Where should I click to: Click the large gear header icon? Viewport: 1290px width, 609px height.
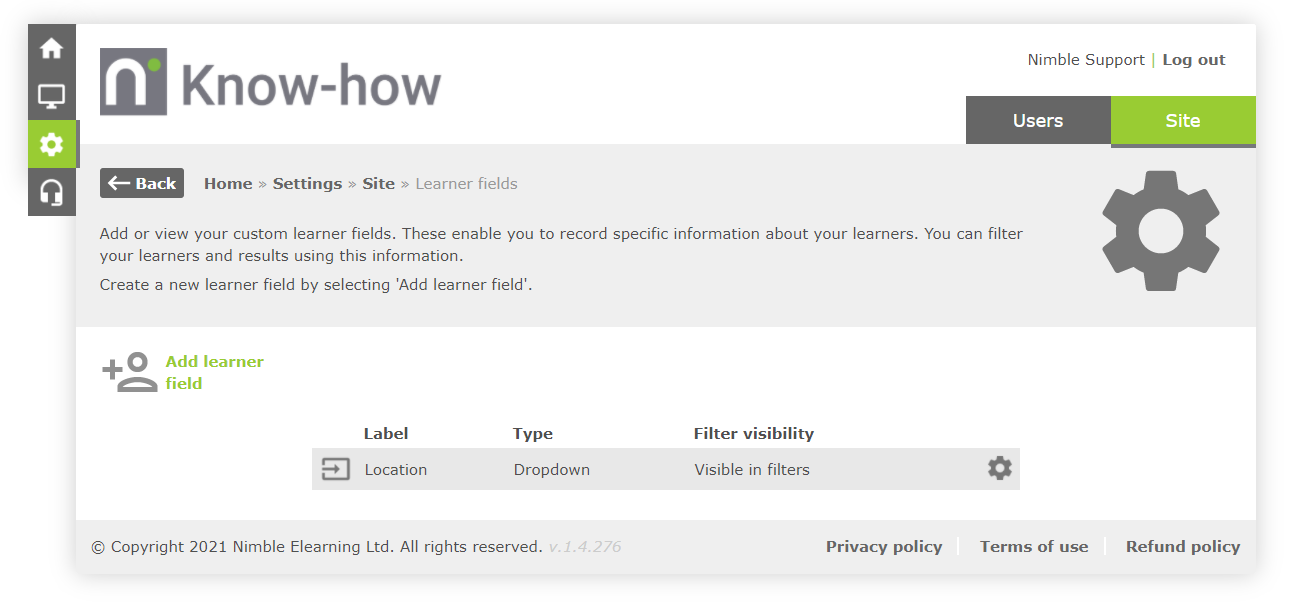tap(1160, 231)
